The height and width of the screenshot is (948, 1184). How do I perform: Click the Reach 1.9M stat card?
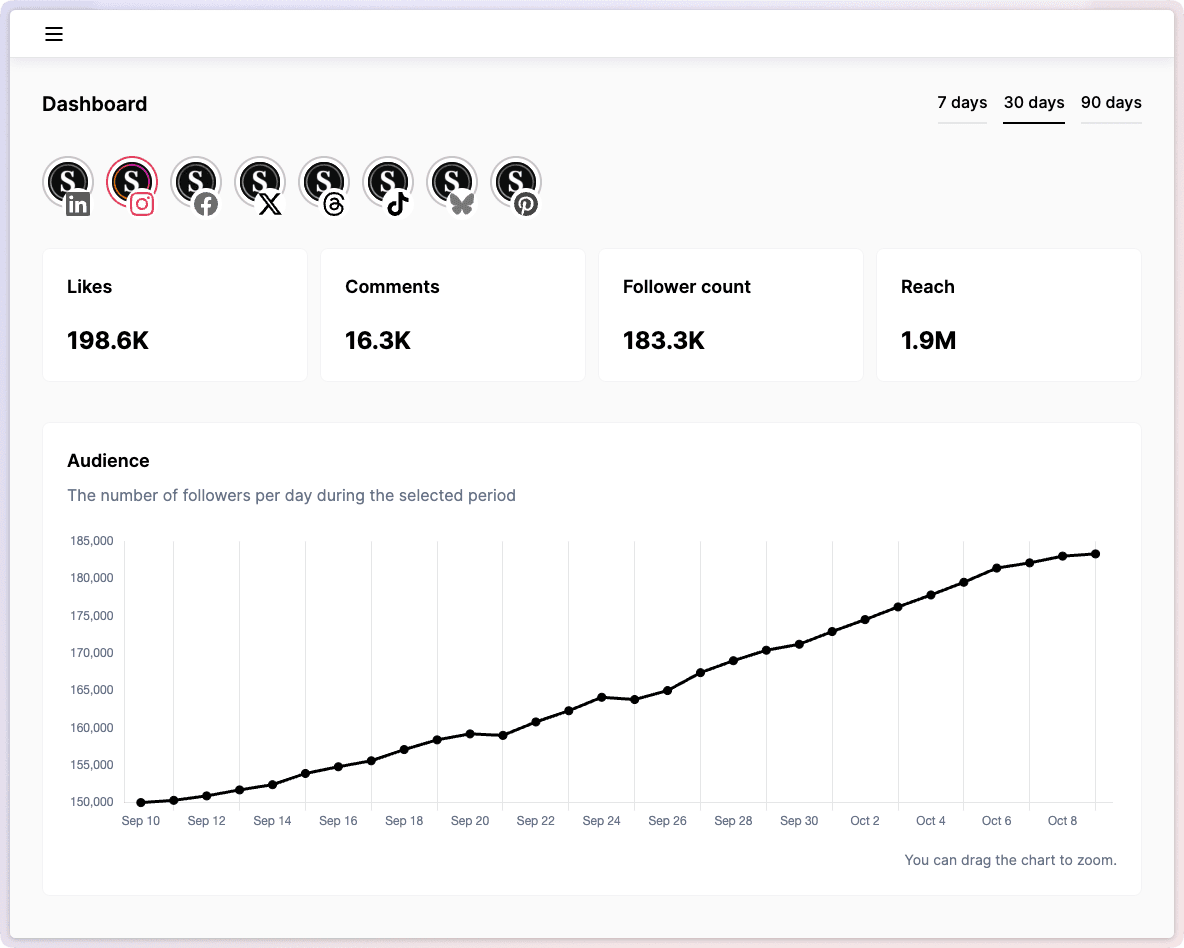tap(1008, 315)
